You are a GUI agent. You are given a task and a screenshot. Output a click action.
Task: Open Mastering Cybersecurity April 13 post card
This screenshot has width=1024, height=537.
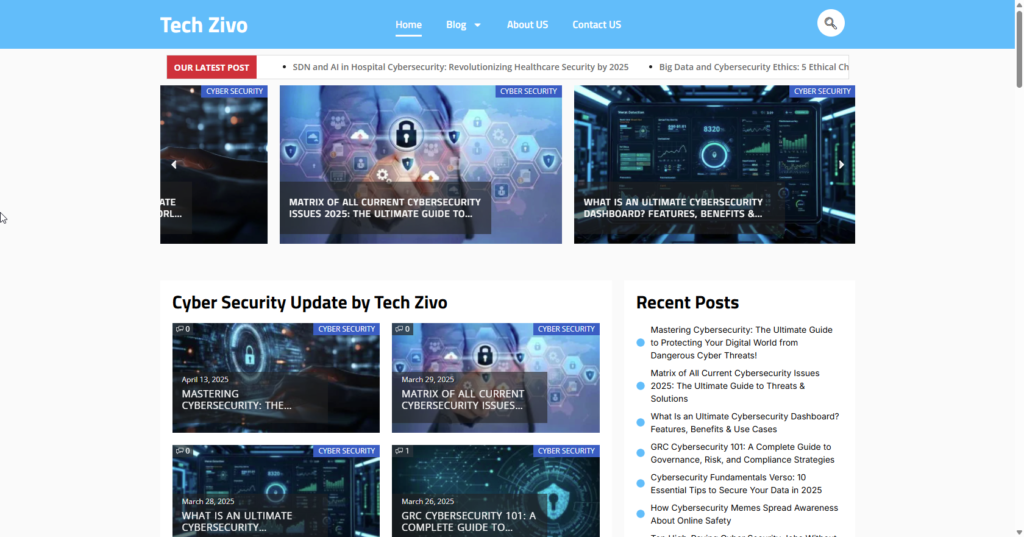pos(236,400)
